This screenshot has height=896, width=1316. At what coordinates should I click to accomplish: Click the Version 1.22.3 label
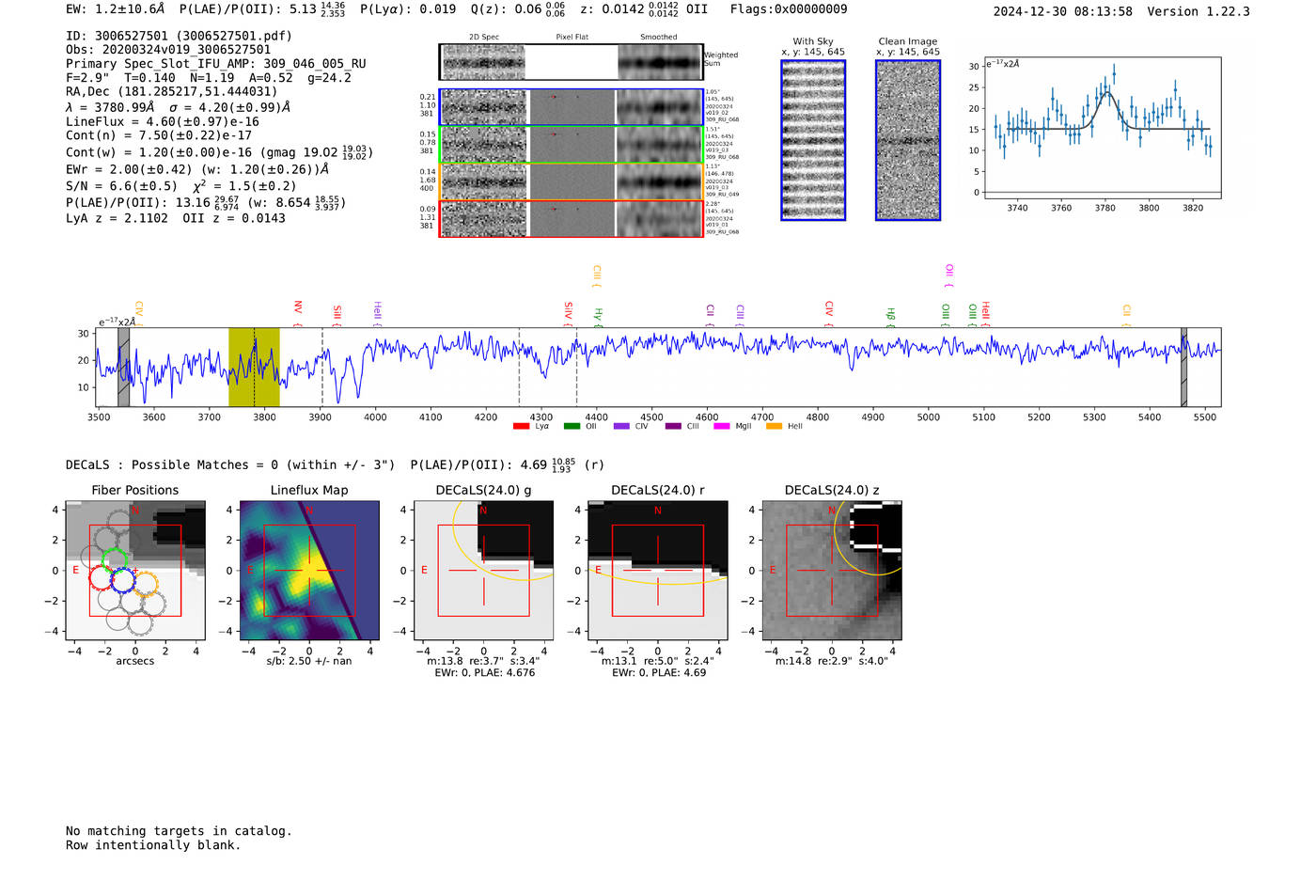1198,11
